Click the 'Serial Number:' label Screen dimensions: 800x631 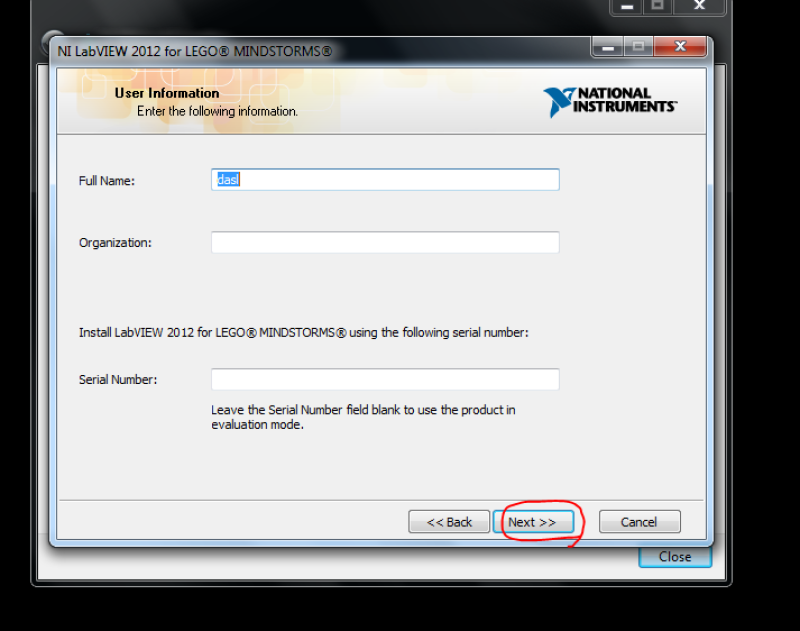point(118,380)
